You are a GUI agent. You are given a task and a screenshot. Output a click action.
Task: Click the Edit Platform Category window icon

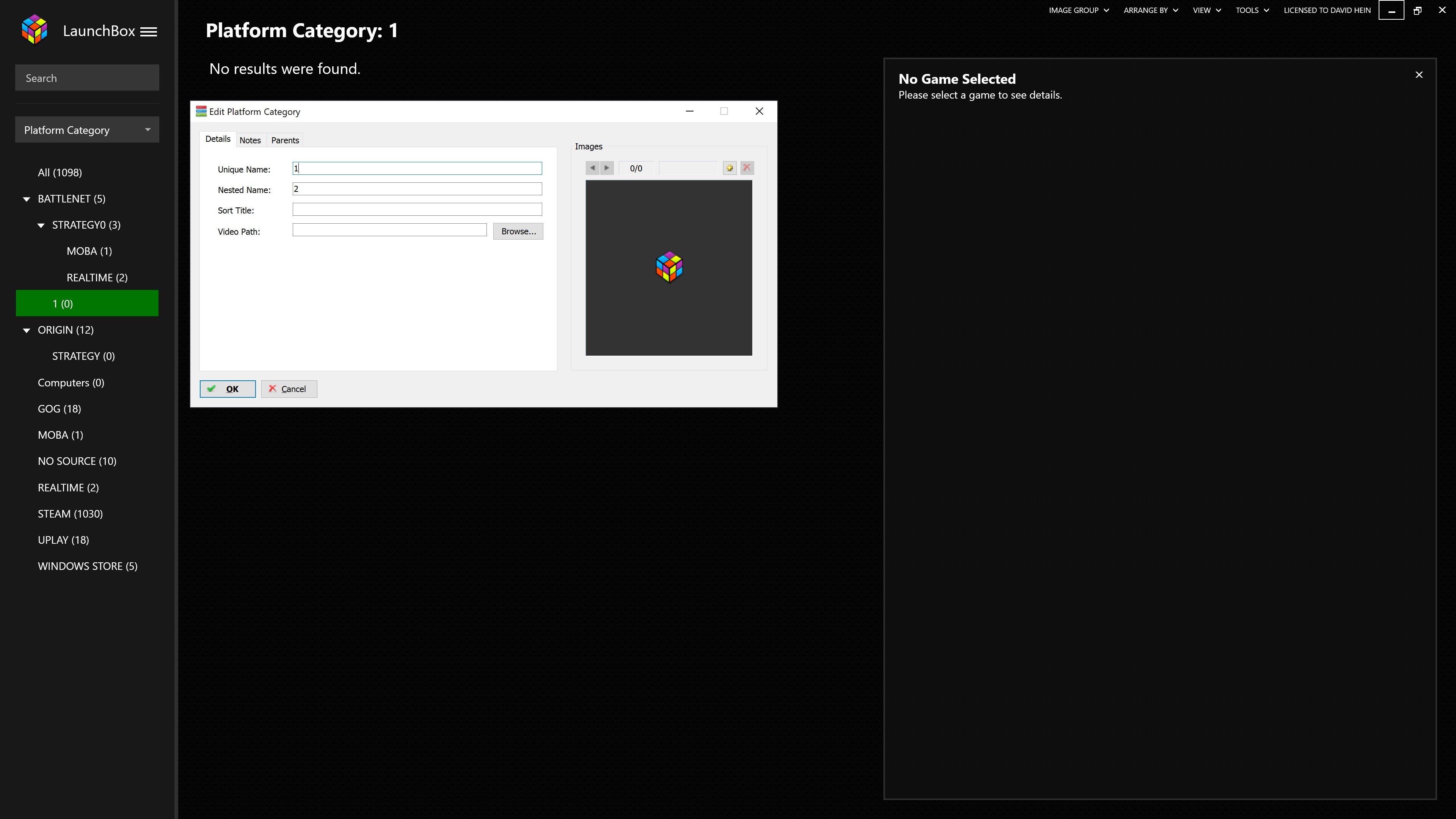click(201, 111)
